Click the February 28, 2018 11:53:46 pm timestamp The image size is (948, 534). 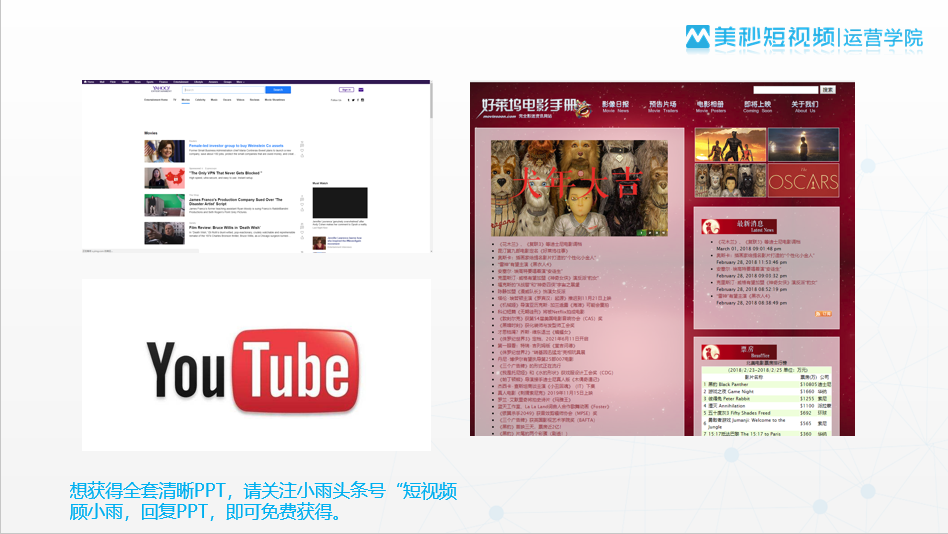point(752,262)
